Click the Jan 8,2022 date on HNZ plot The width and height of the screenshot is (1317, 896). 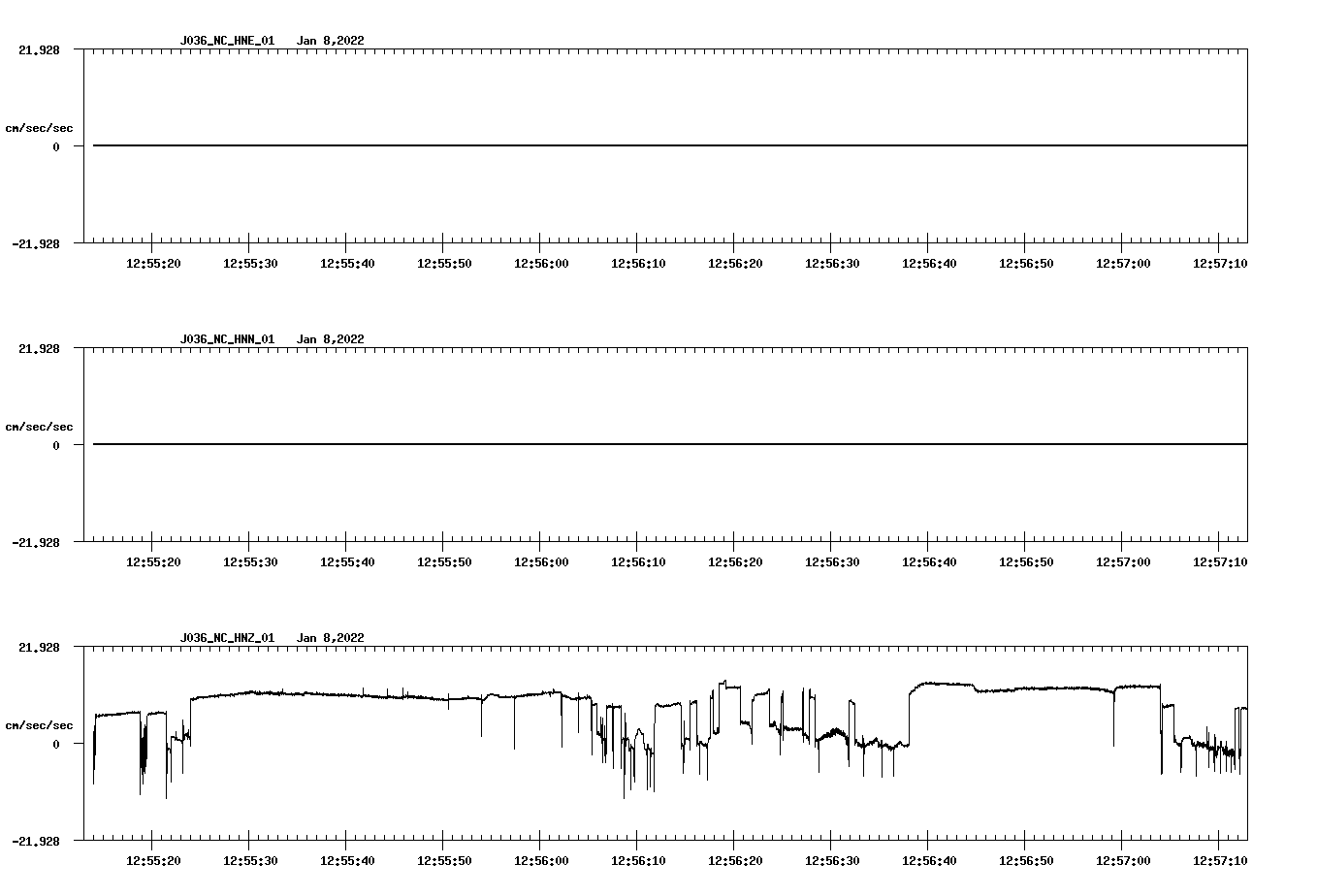(x=331, y=638)
